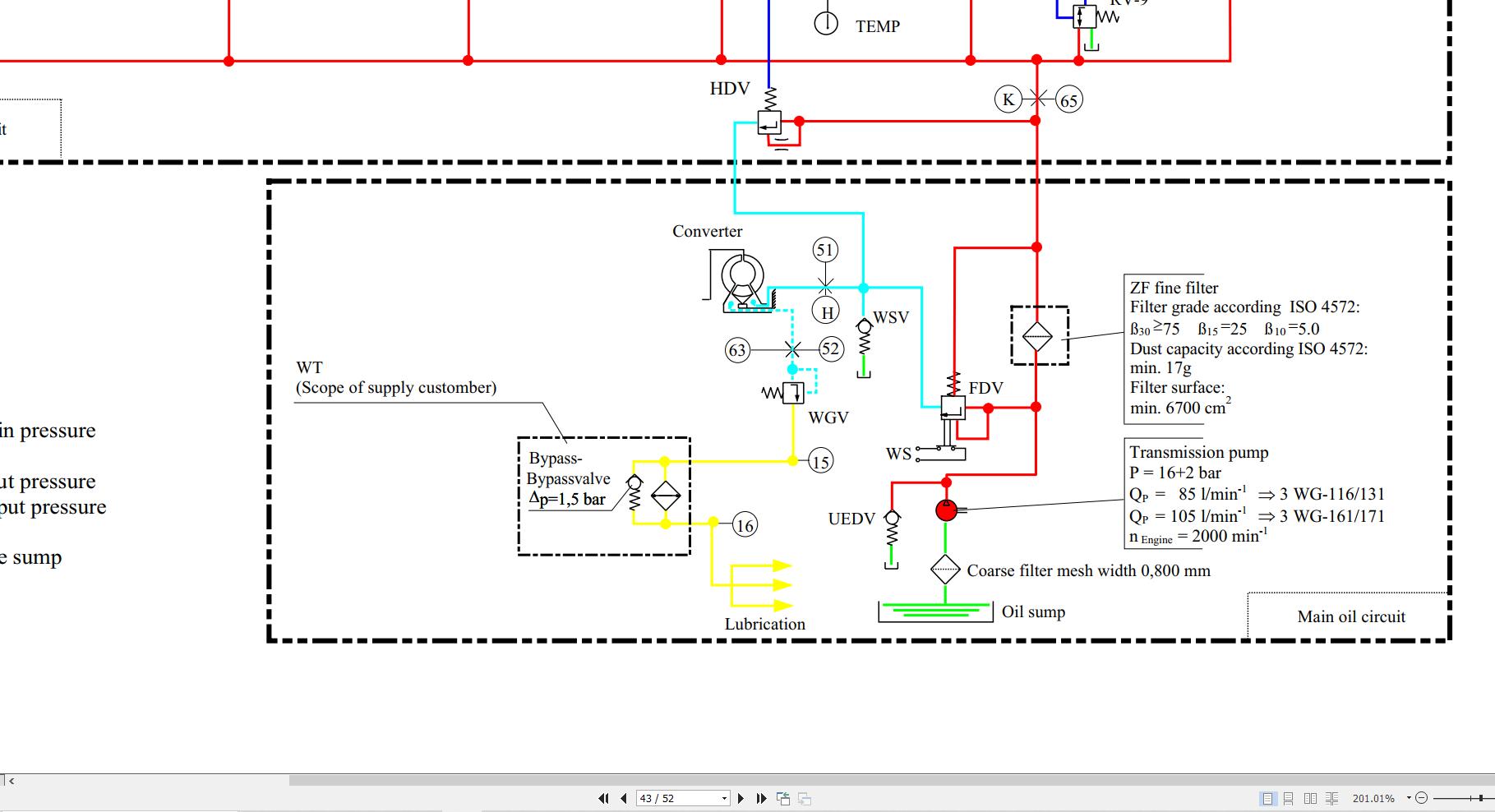Viewport: 1495px width, 812px height.
Task: Click the WSV valve label
Action: pos(891,317)
